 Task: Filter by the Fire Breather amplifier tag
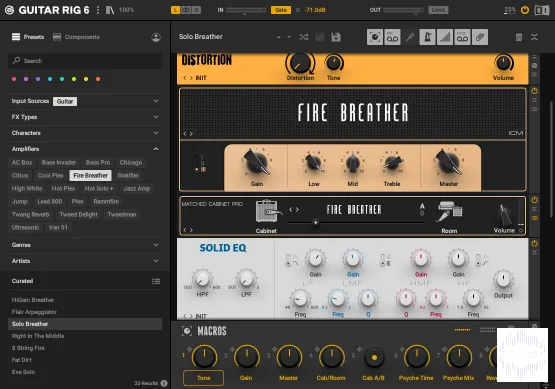(91, 176)
